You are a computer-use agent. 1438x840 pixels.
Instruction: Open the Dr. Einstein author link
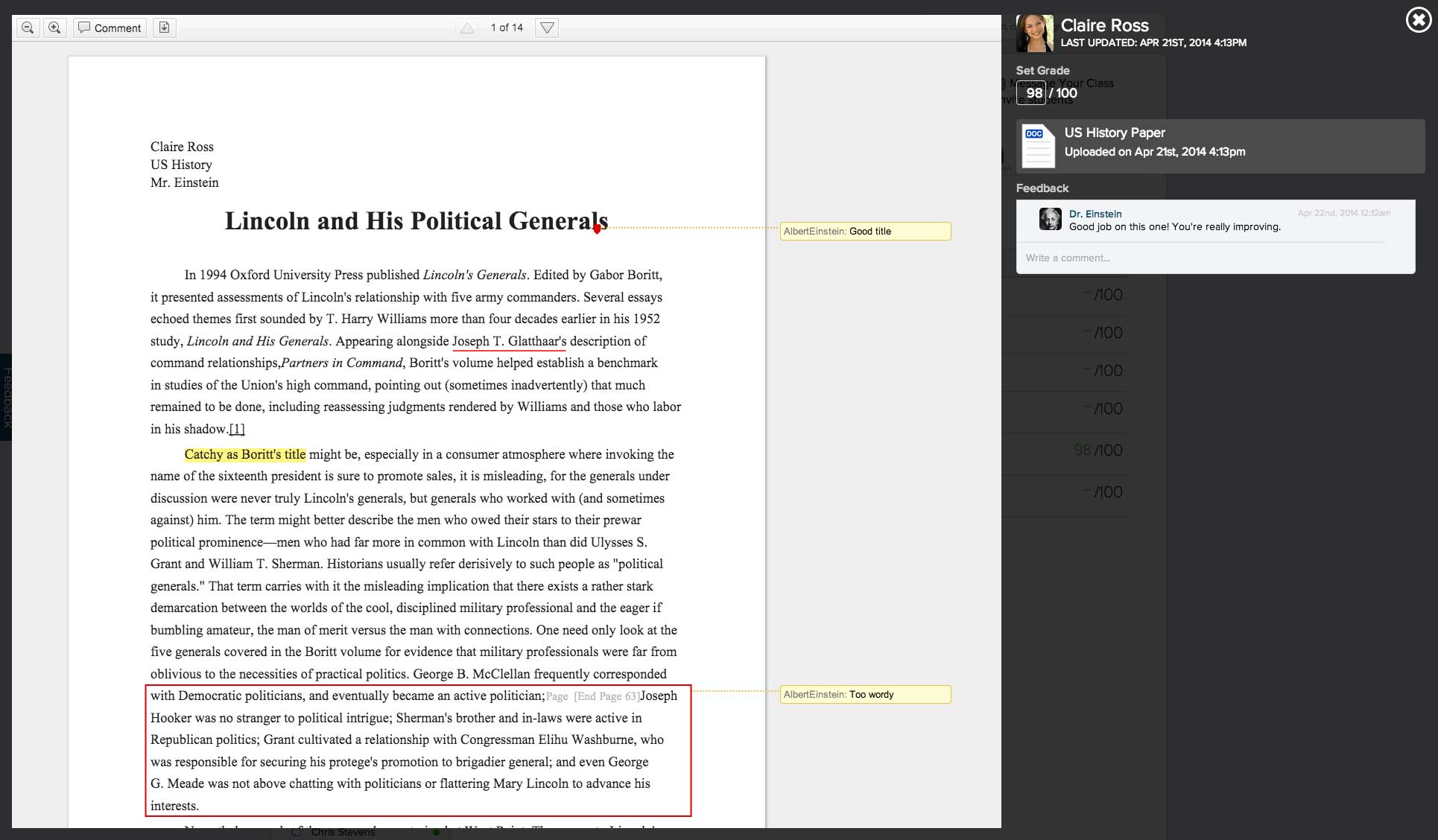(x=1095, y=214)
